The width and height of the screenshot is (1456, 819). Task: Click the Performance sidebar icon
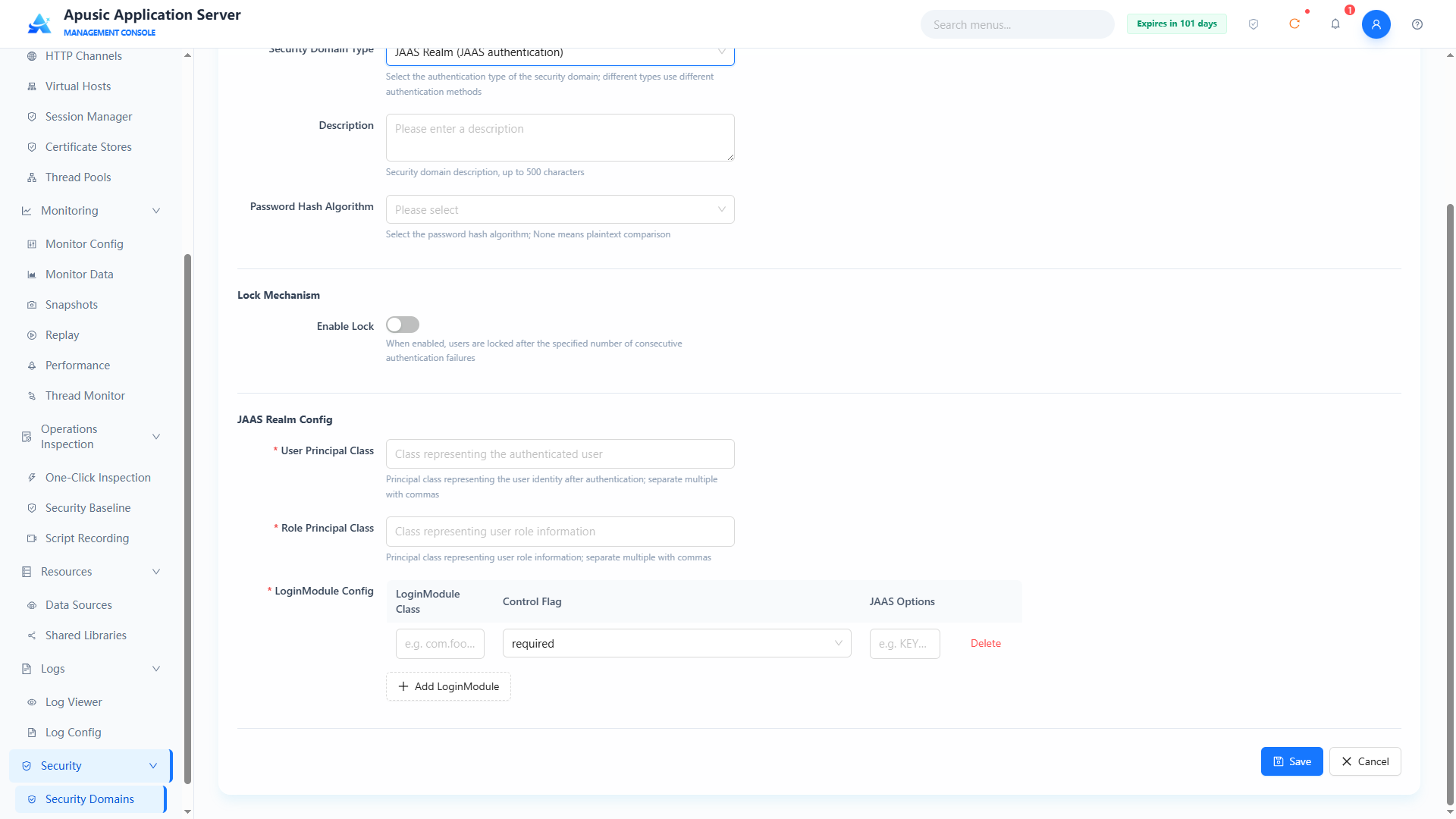(x=32, y=366)
